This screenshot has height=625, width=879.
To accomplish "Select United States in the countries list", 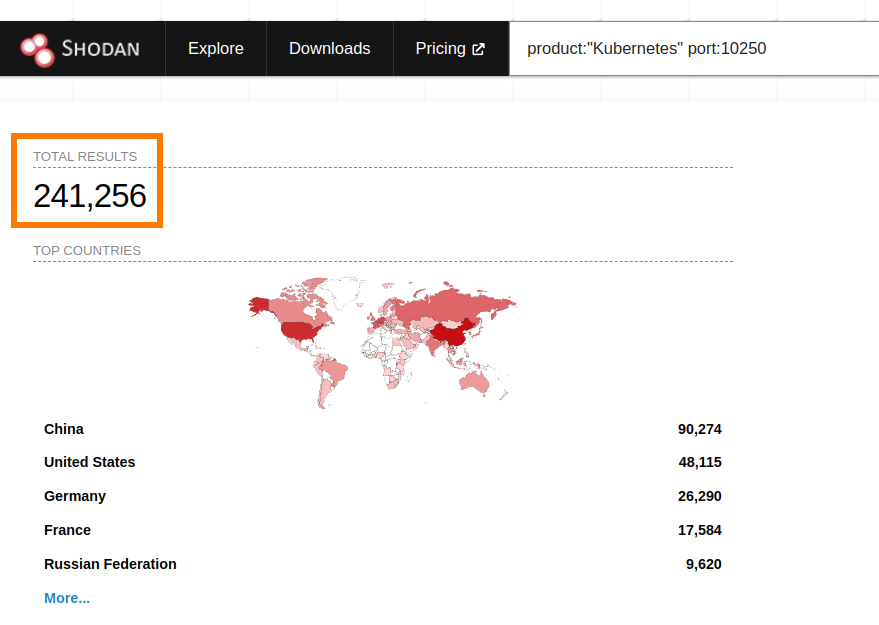I will pyautogui.click(x=90, y=462).
